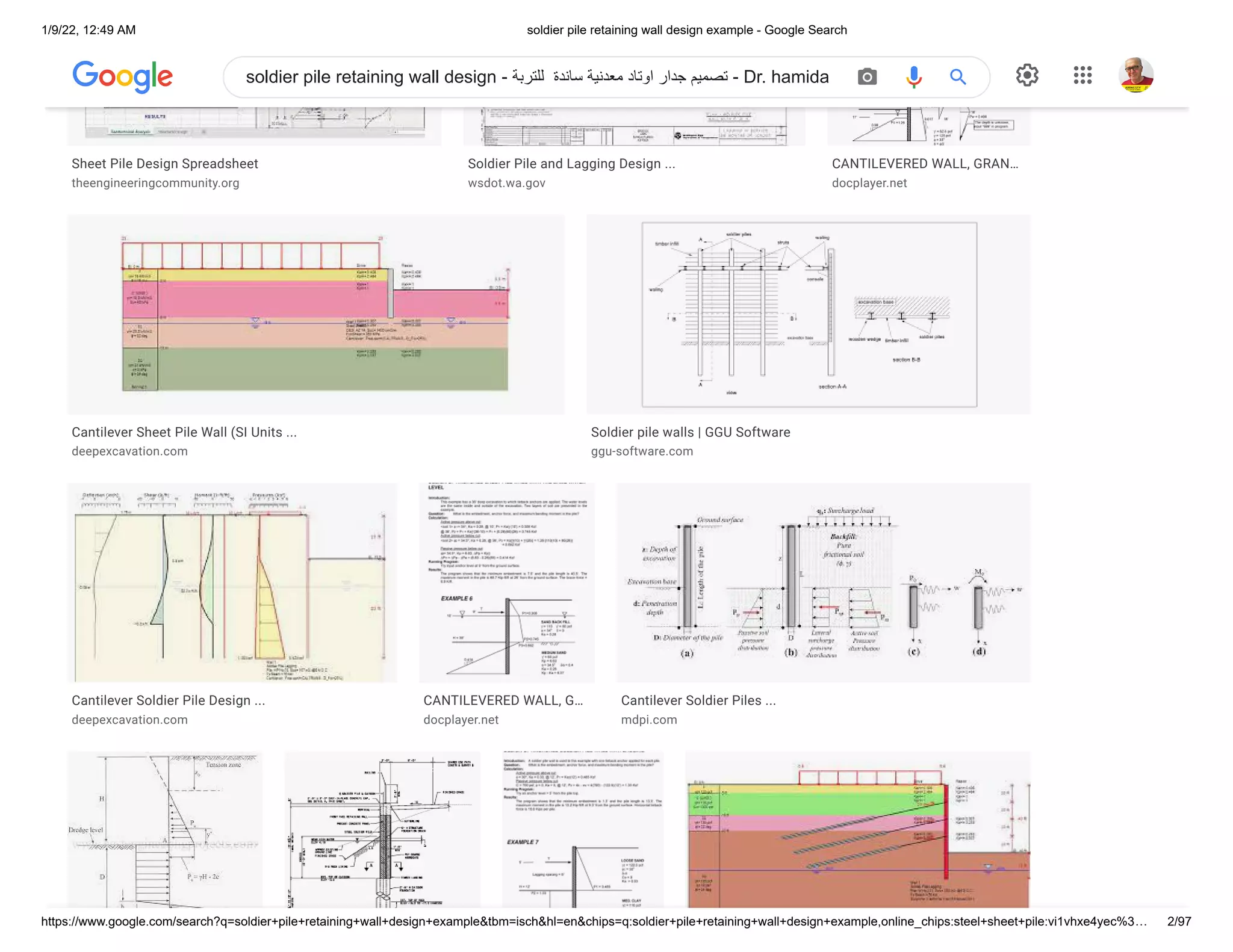Open Cantilever Sheet Pile Wall thumbnail

(315, 314)
